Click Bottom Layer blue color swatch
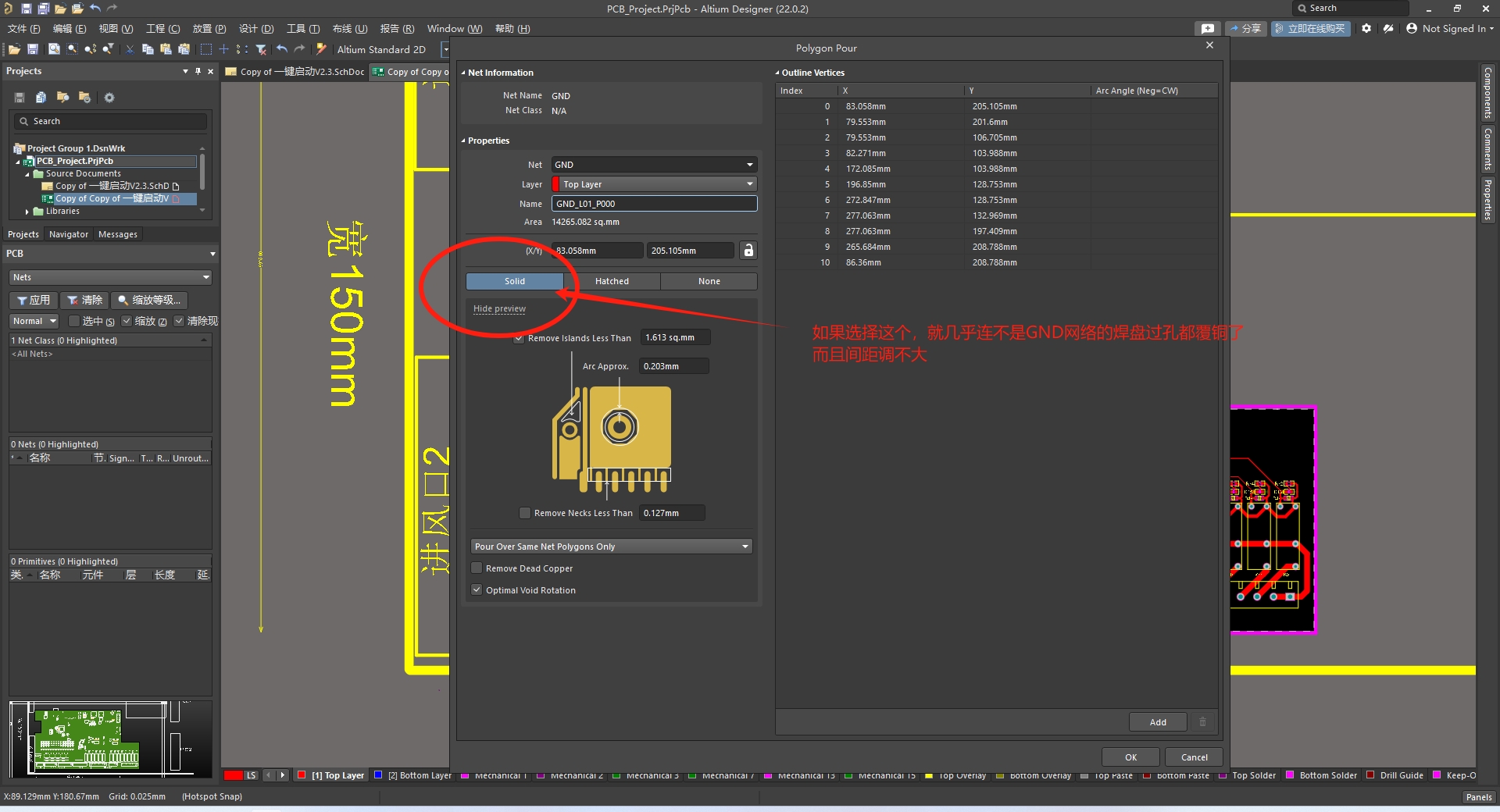Image resolution: width=1500 pixels, height=812 pixels. click(378, 775)
